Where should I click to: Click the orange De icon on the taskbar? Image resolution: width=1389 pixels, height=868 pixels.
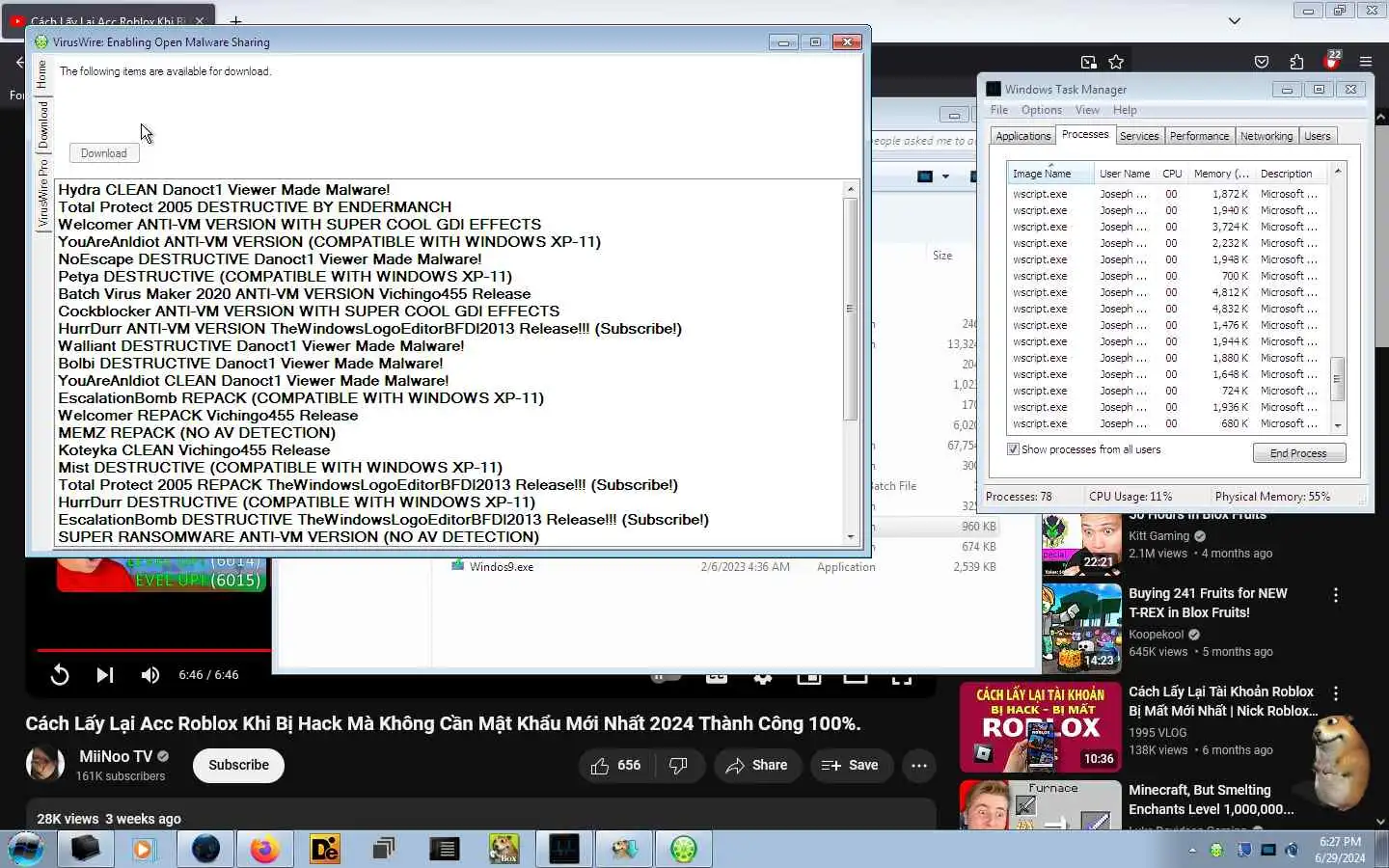324,849
